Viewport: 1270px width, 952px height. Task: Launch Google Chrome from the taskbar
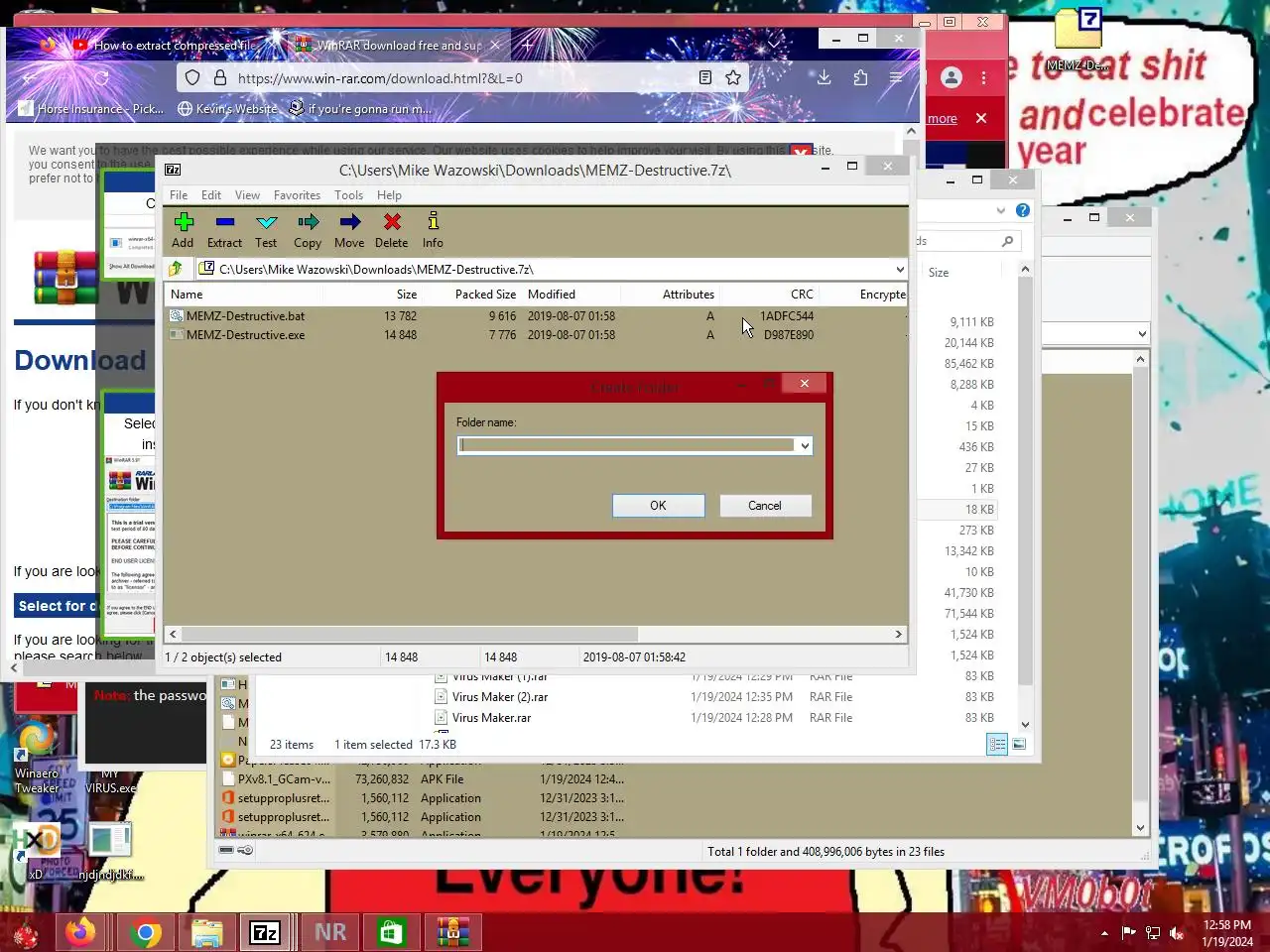(x=146, y=932)
